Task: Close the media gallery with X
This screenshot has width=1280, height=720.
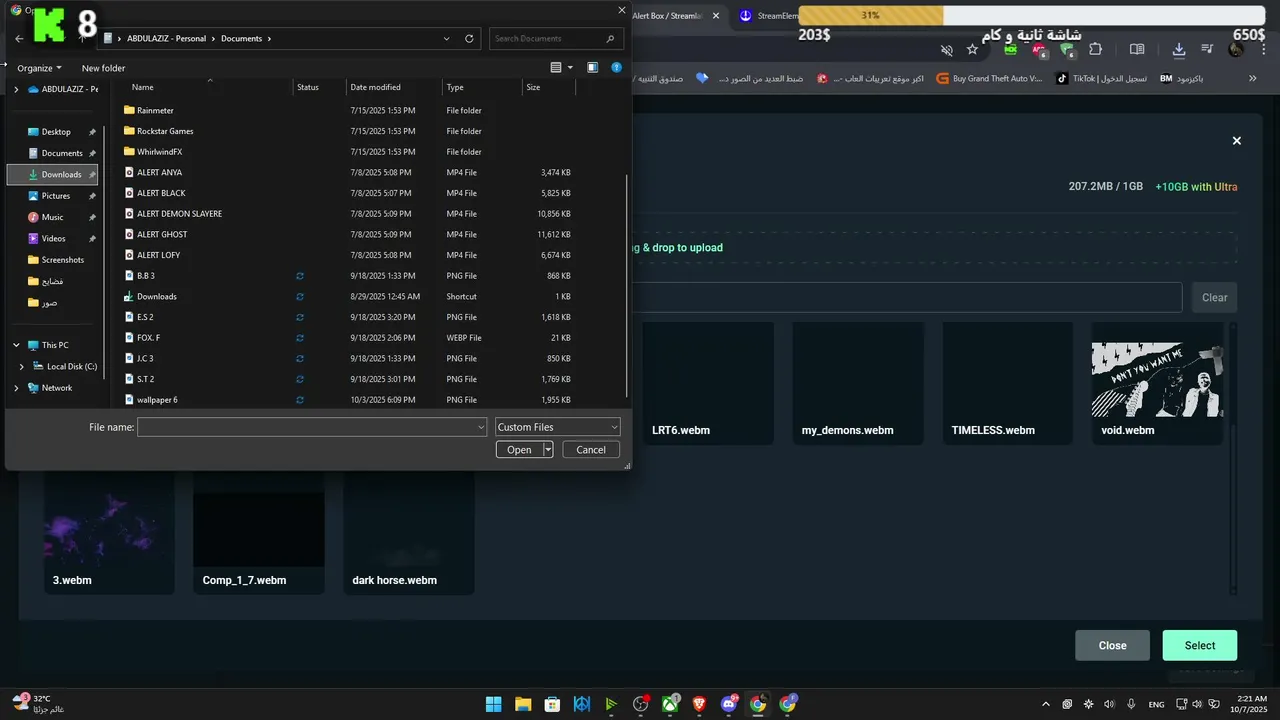Action: click(1237, 141)
